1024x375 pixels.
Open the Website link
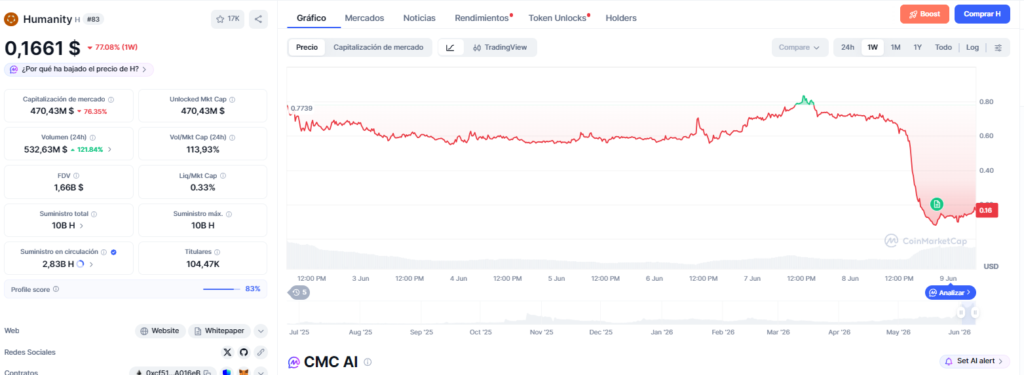tap(160, 331)
